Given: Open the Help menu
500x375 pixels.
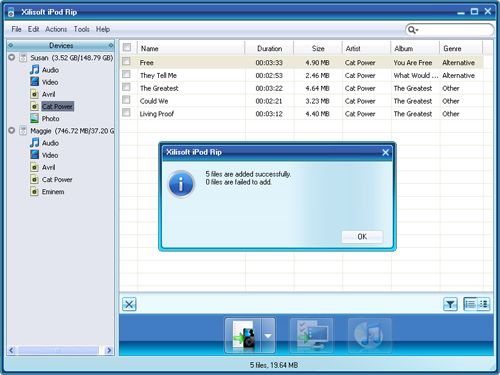Looking at the screenshot, I should click(103, 29).
